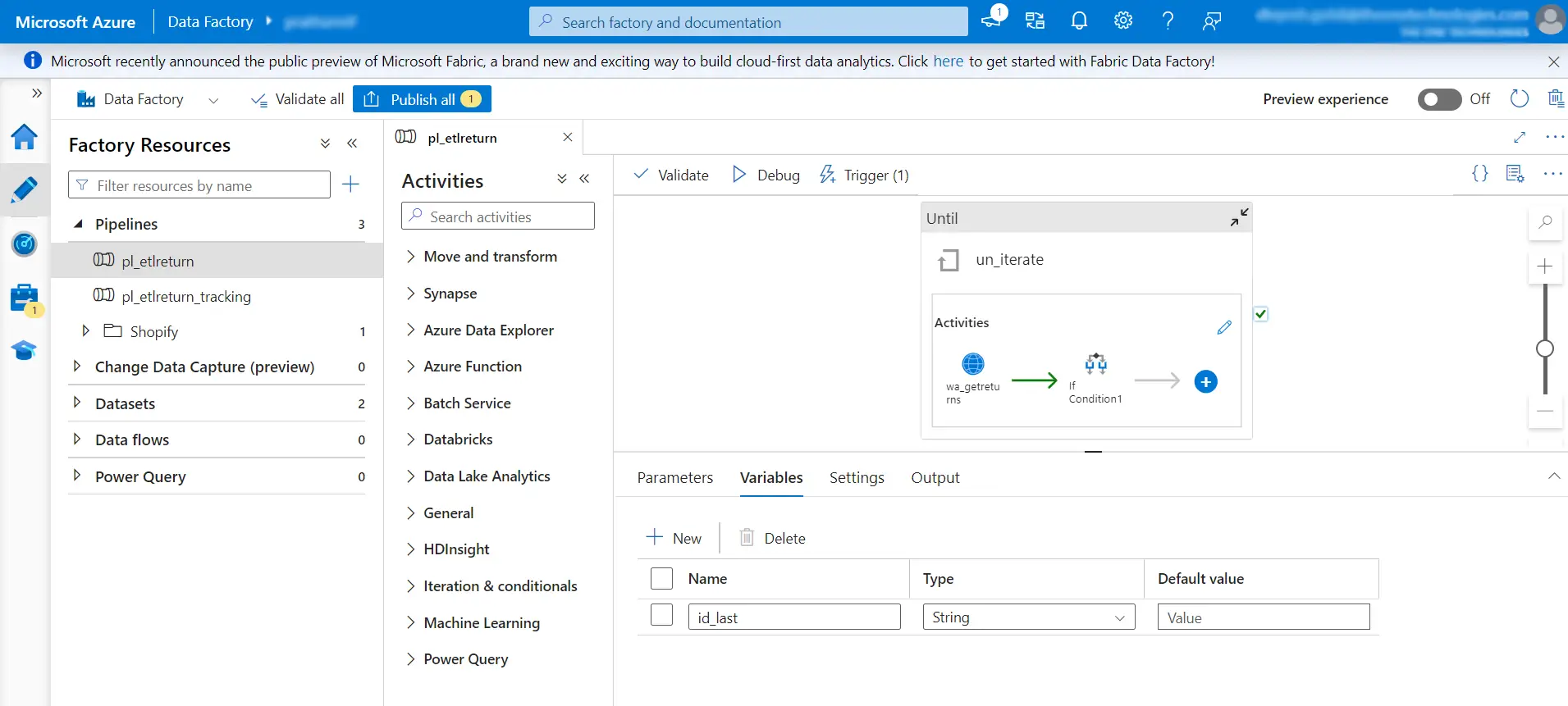Expand the Datasets section
This screenshot has height=706, width=1568.
pyautogui.click(x=77, y=403)
